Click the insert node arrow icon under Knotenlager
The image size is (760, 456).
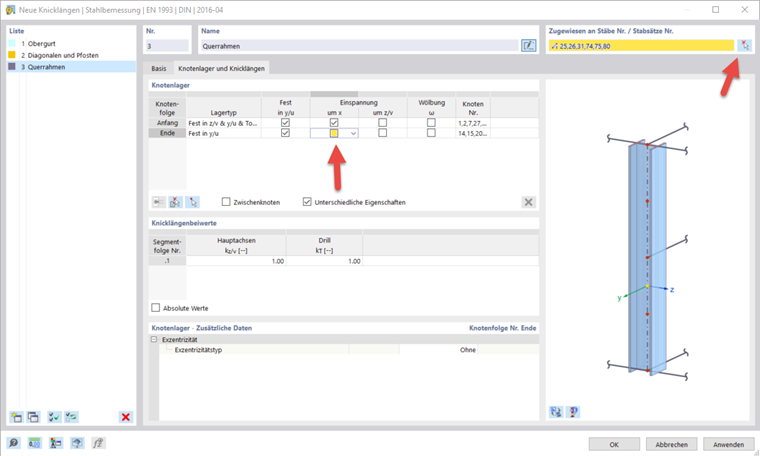tap(158, 202)
